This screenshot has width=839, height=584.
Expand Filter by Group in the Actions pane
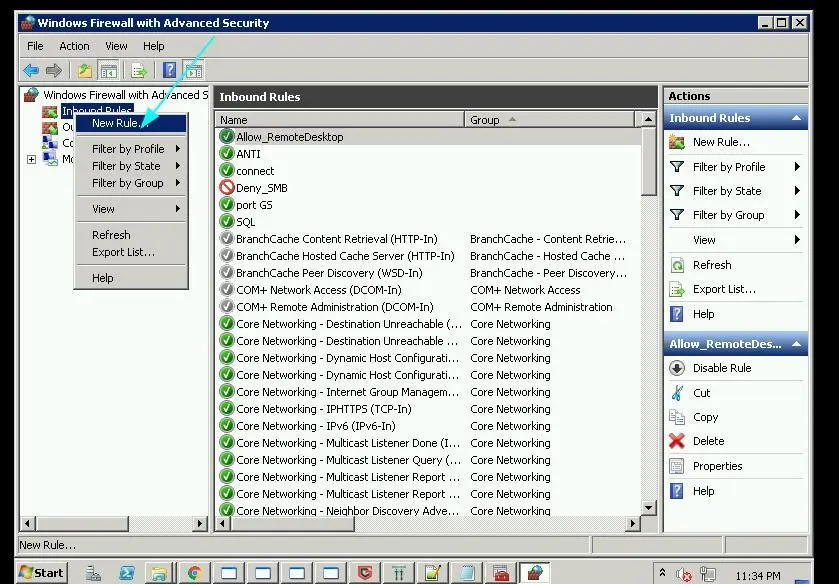pyautogui.click(x=729, y=215)
